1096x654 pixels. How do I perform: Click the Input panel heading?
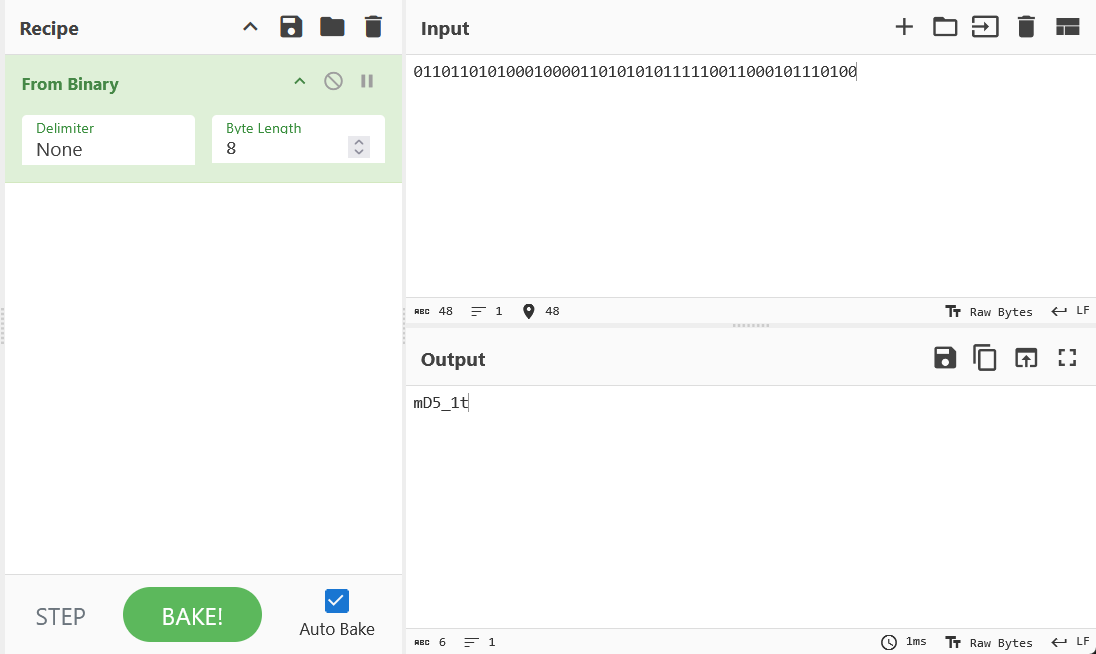(445, 29)
